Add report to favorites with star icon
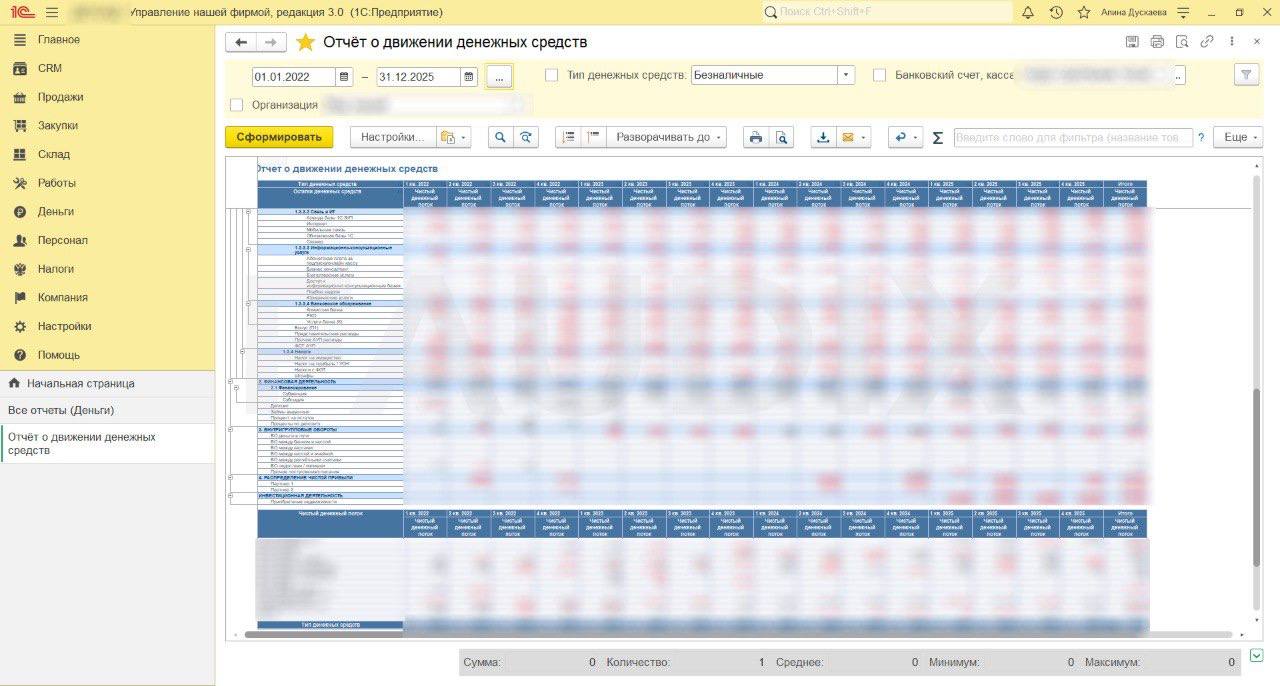Screen dimensions: 1280x686 (x=305, y=42)
